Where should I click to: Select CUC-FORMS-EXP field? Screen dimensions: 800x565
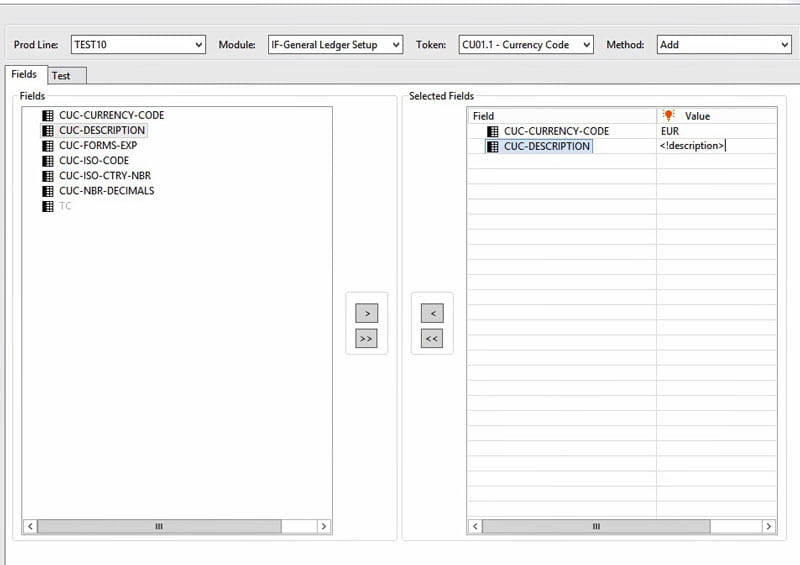click(x=98, y=145)
